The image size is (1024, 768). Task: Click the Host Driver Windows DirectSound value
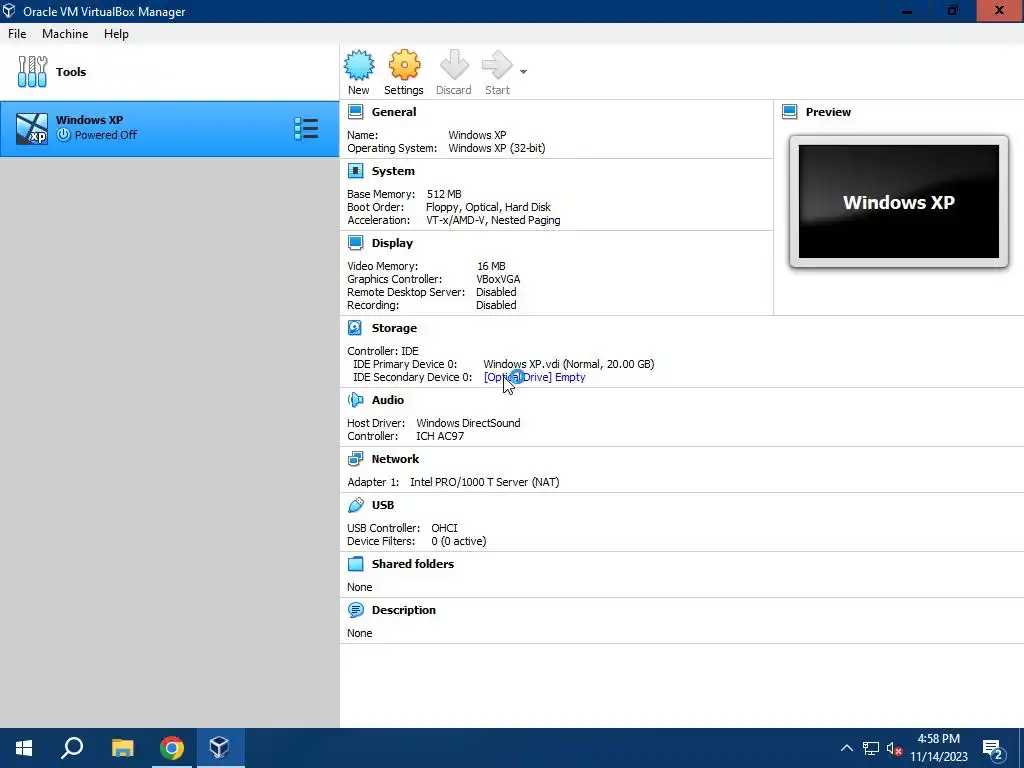(x=468, y=423)
